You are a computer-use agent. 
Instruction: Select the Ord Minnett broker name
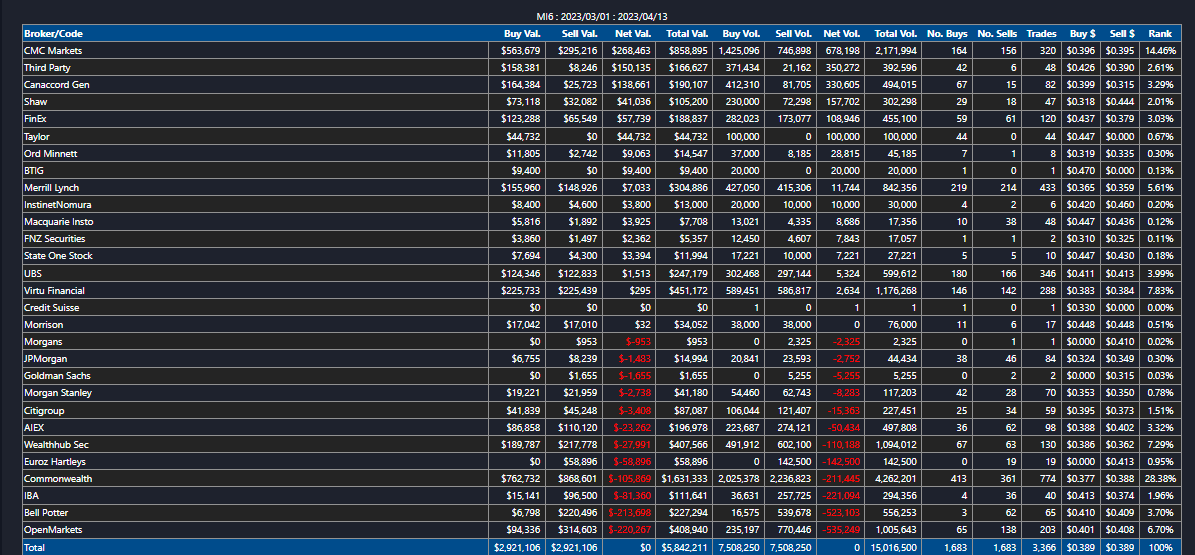tap(50, 153)
